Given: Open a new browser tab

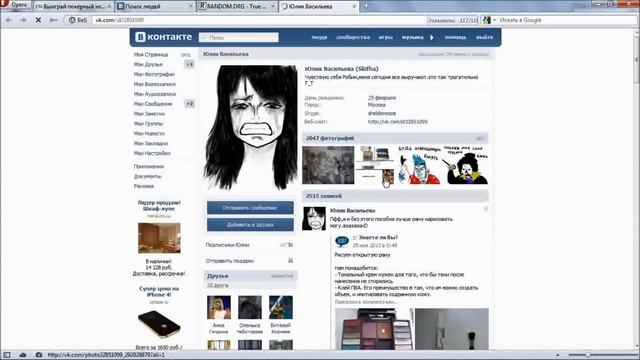Looking at the screenshot, I should (x=366, y=6).
